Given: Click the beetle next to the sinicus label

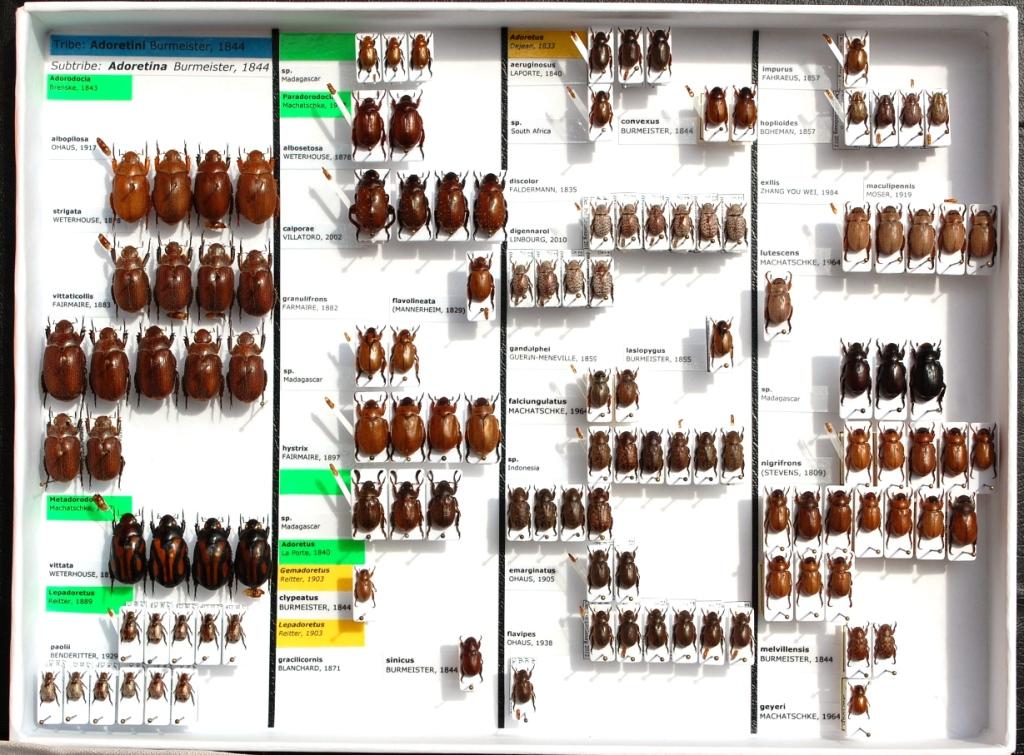Looking at the screenshot, I should 470,658.
